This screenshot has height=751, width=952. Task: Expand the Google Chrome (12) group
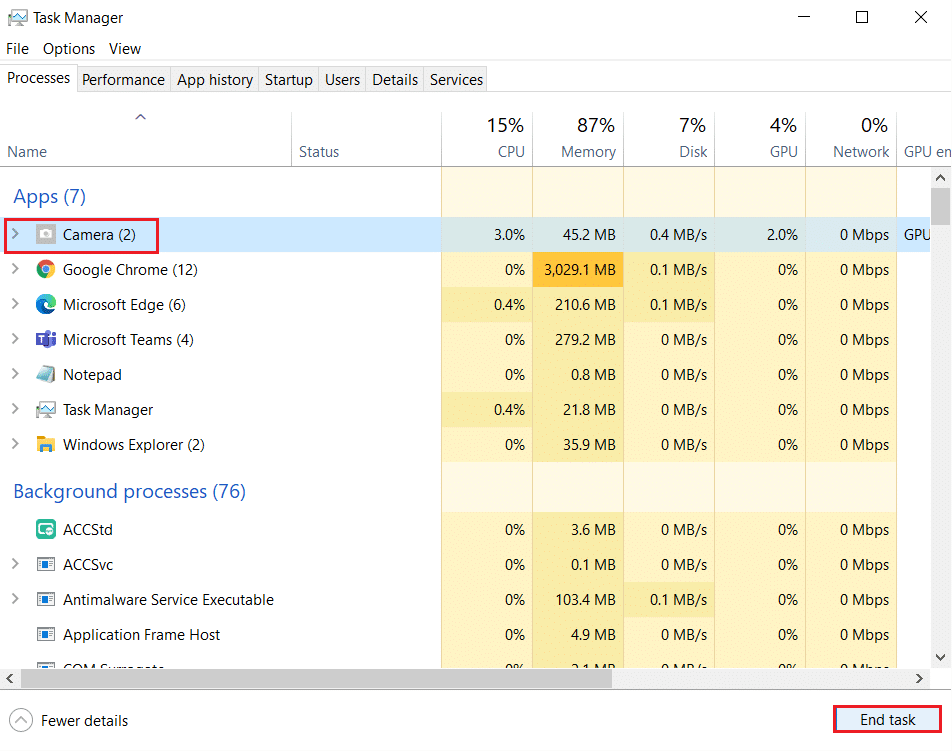pos(15,269)
